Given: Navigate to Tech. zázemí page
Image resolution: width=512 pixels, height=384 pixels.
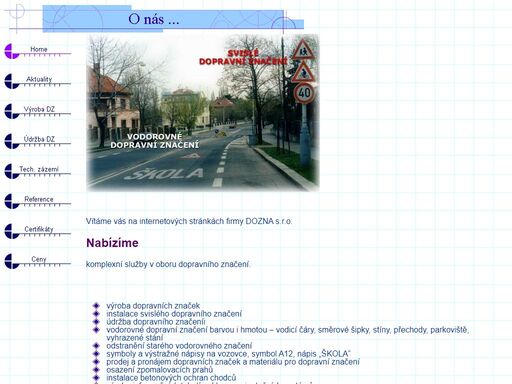Looking at the screenshot, I should tap(39, 169).
